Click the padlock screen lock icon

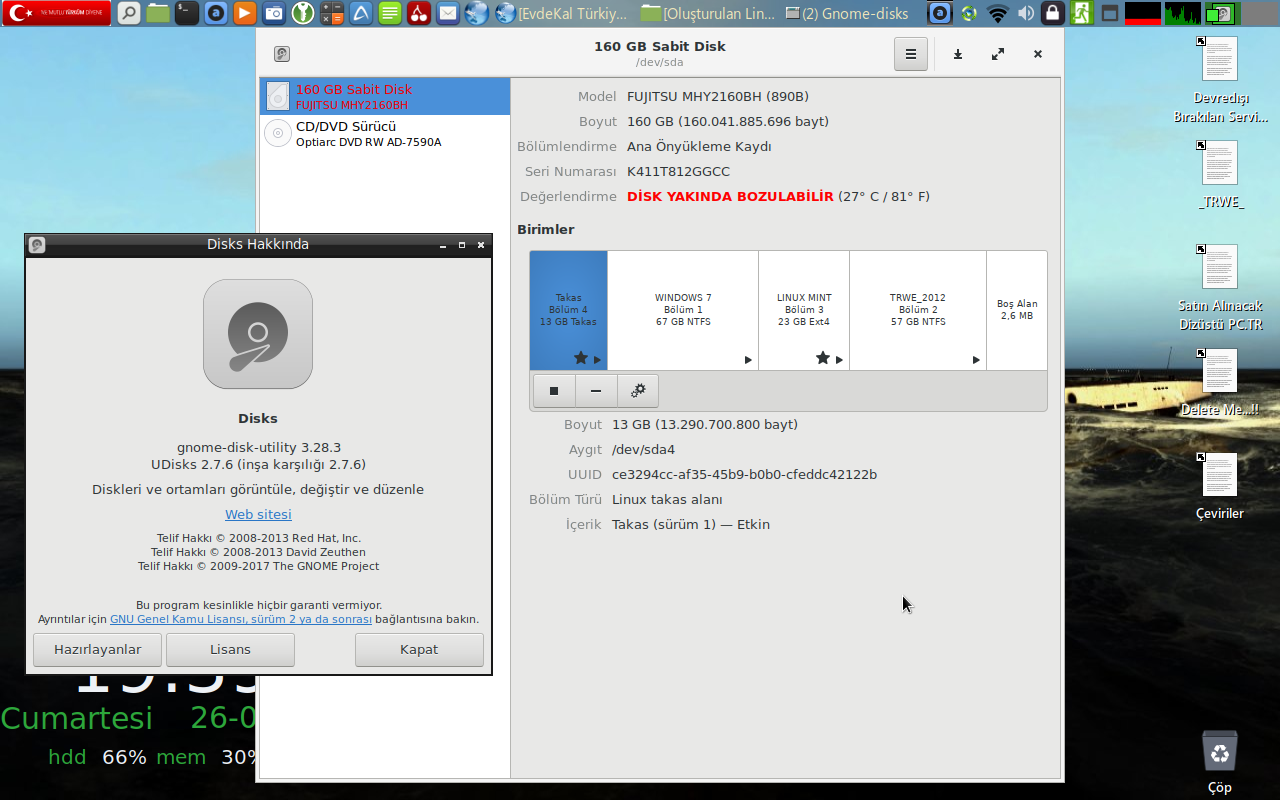pos(1052,13)
